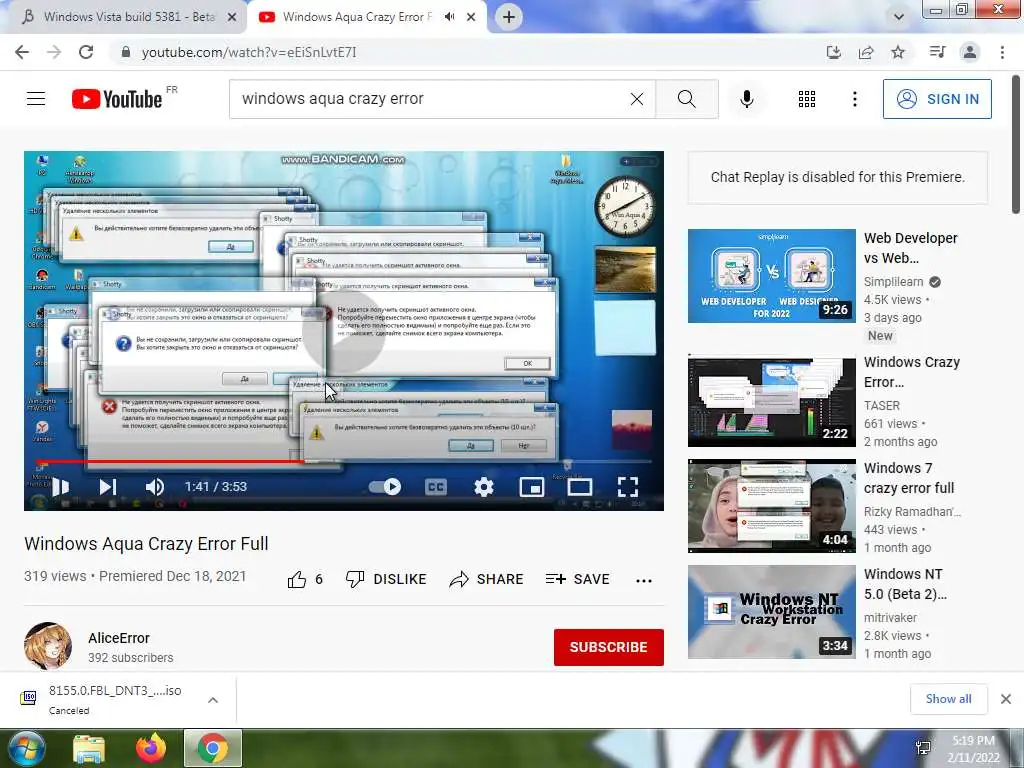Open a new Chrome tab

point(509,17)
